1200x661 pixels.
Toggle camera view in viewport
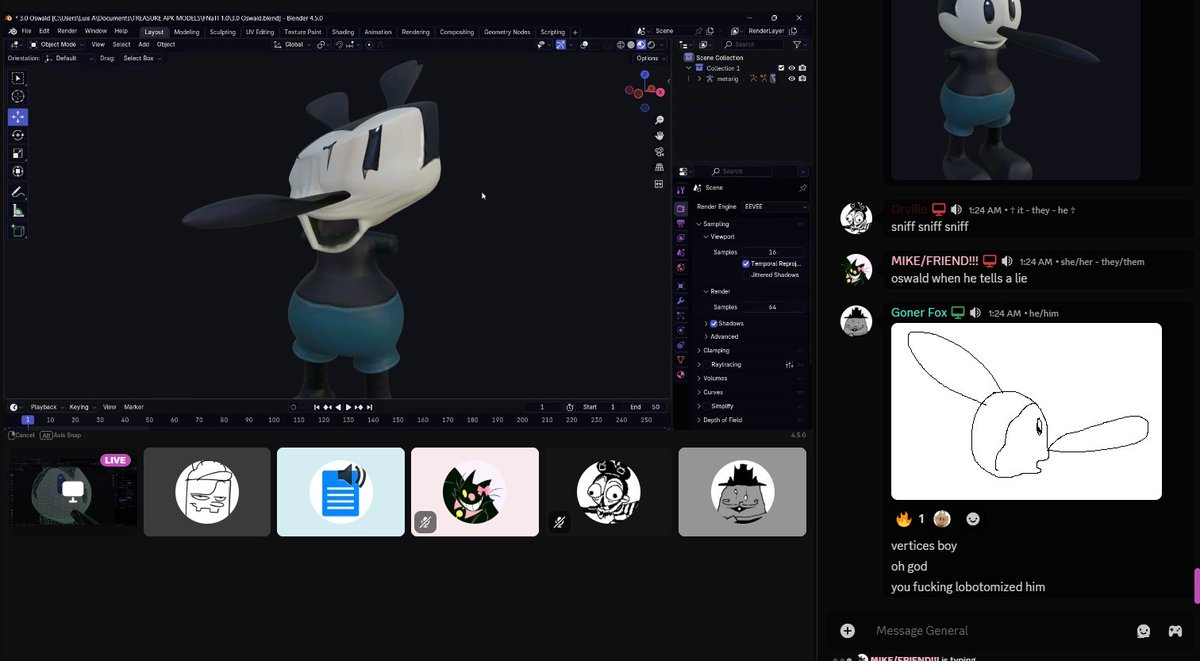tap(659, 152)
